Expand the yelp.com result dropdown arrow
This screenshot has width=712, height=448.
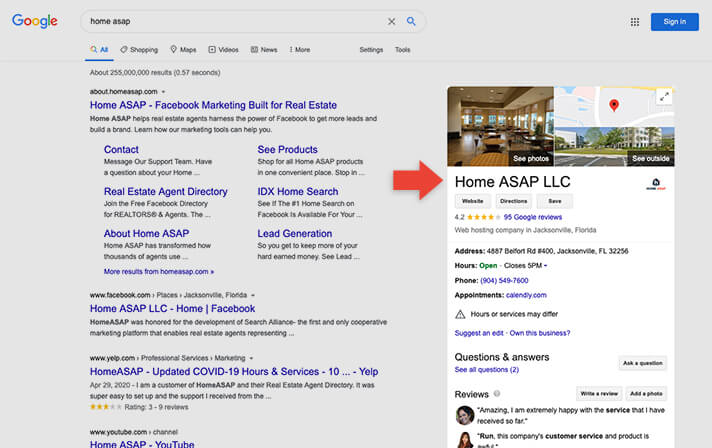[x=251, y=358]
